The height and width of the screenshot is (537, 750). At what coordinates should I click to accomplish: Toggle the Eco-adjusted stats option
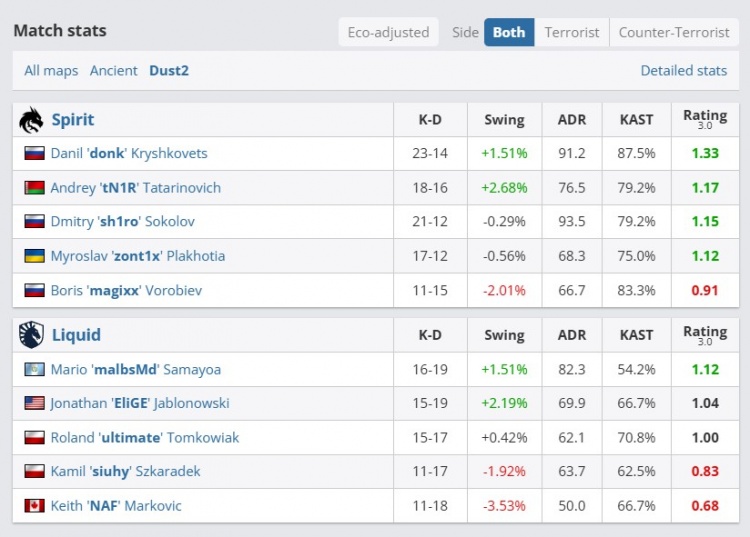coord(388,32)
